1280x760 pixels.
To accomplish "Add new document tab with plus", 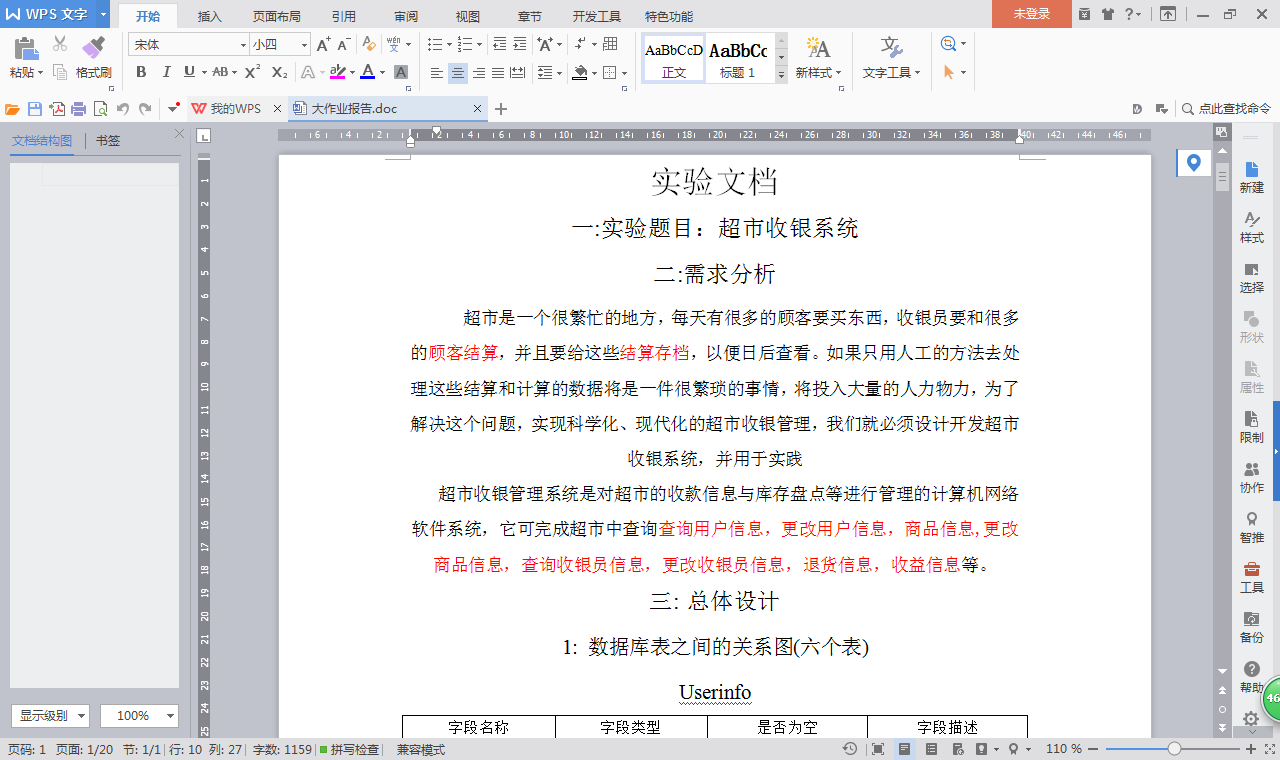I will coord(502,109).
